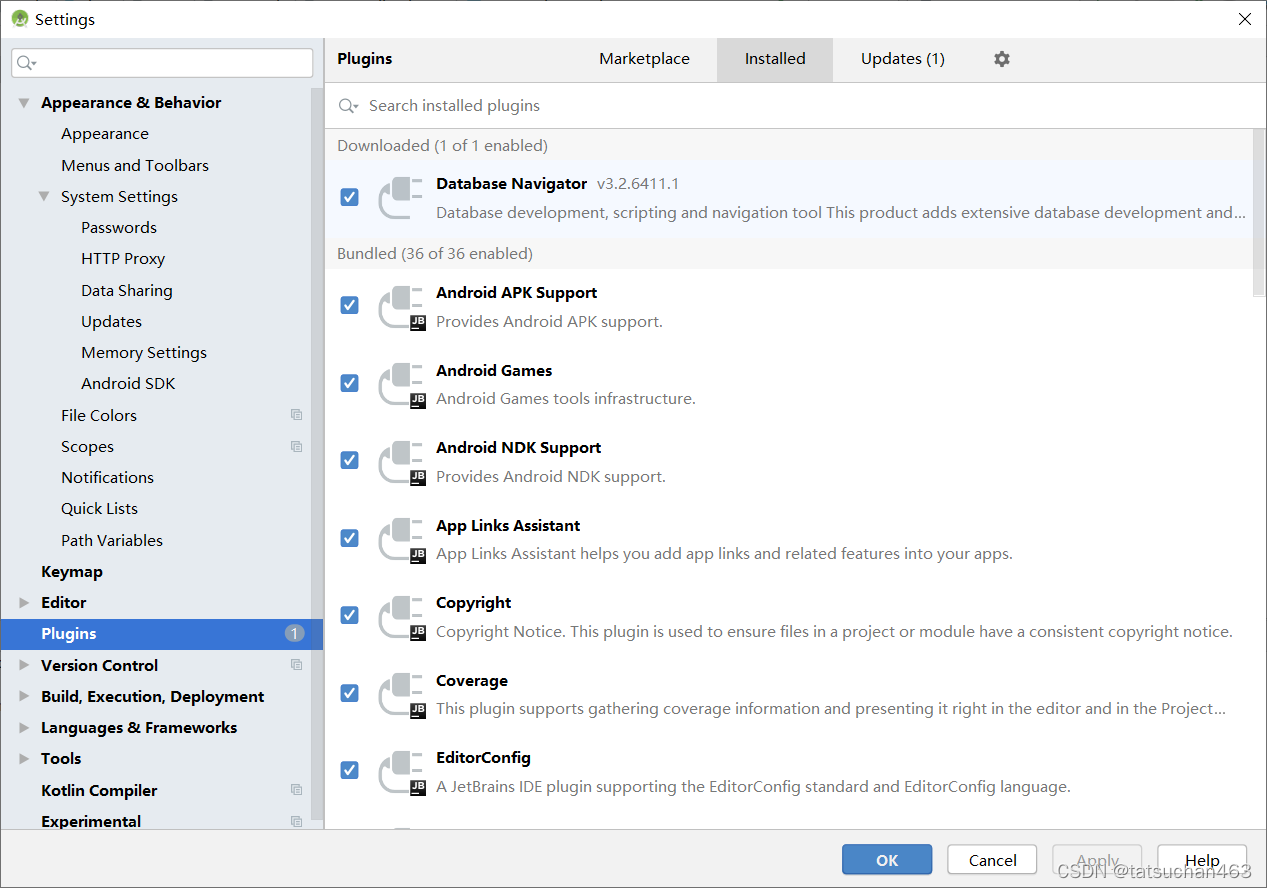Screen dimensions: 1267x888
Task: Click the project-level icon next to Scopes
Action: (296, 446)
